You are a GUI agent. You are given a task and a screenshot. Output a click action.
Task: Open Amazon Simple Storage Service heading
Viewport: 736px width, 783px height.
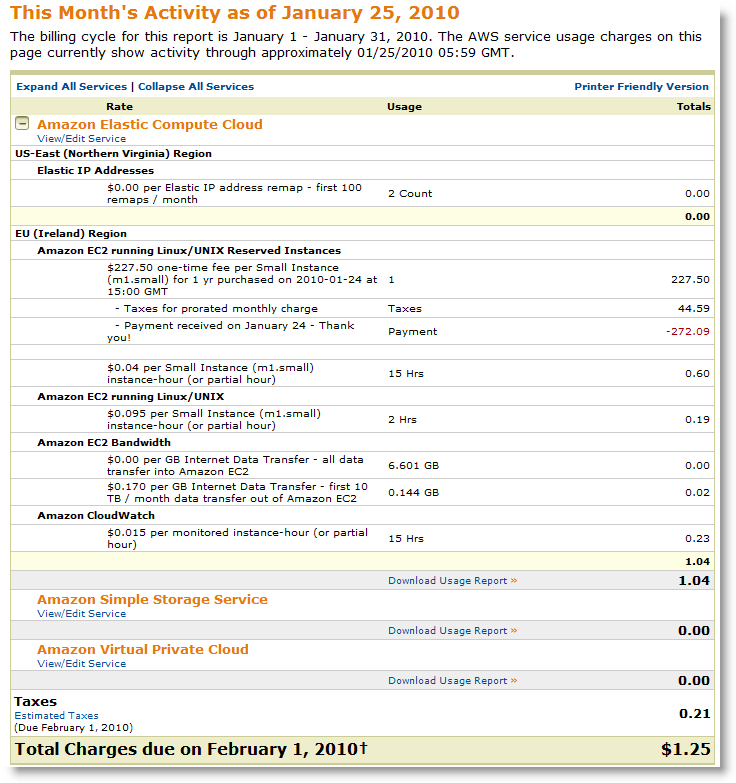(x=152, y=599)
